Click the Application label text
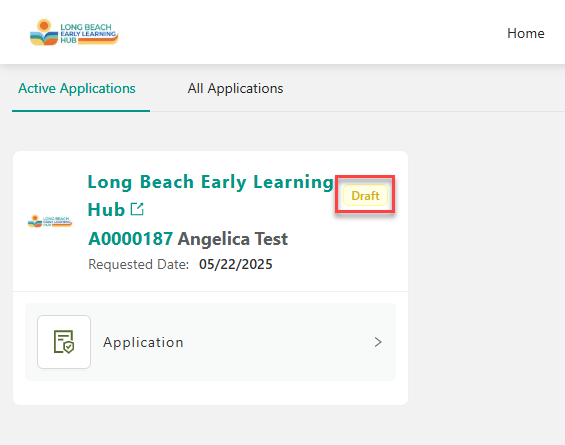Screen dimensions: 565x445 tap(143, 342)
